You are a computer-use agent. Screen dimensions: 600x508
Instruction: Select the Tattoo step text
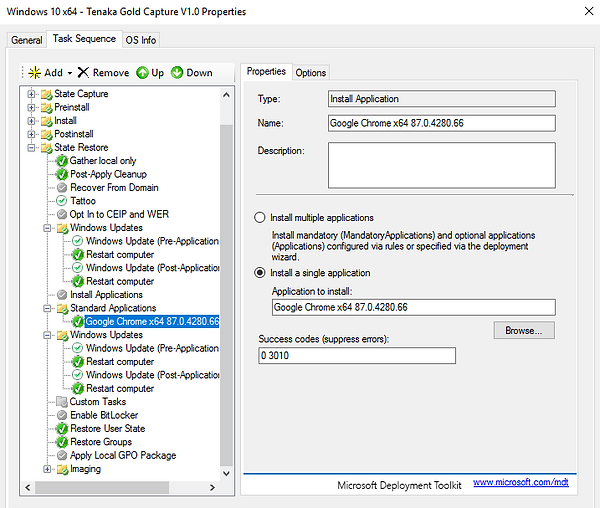[x=83, y=201]
